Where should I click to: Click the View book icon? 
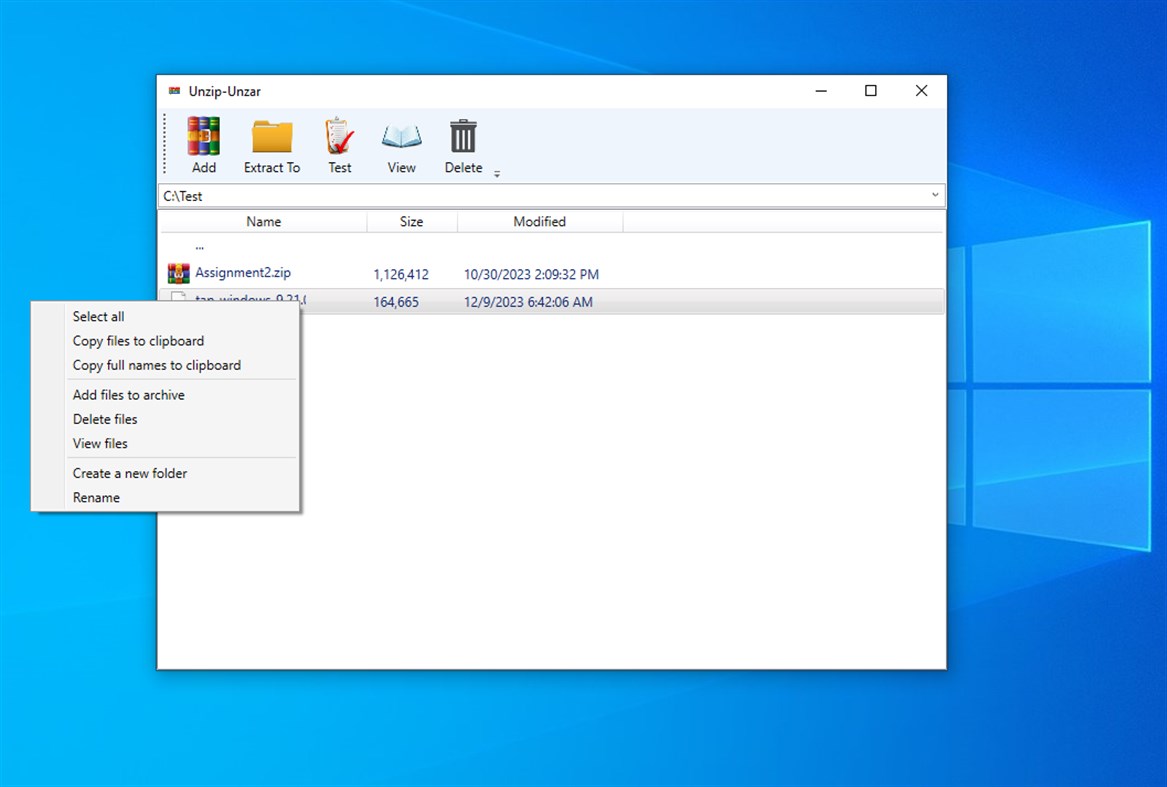pyautogui.click(x=401, y=136)
